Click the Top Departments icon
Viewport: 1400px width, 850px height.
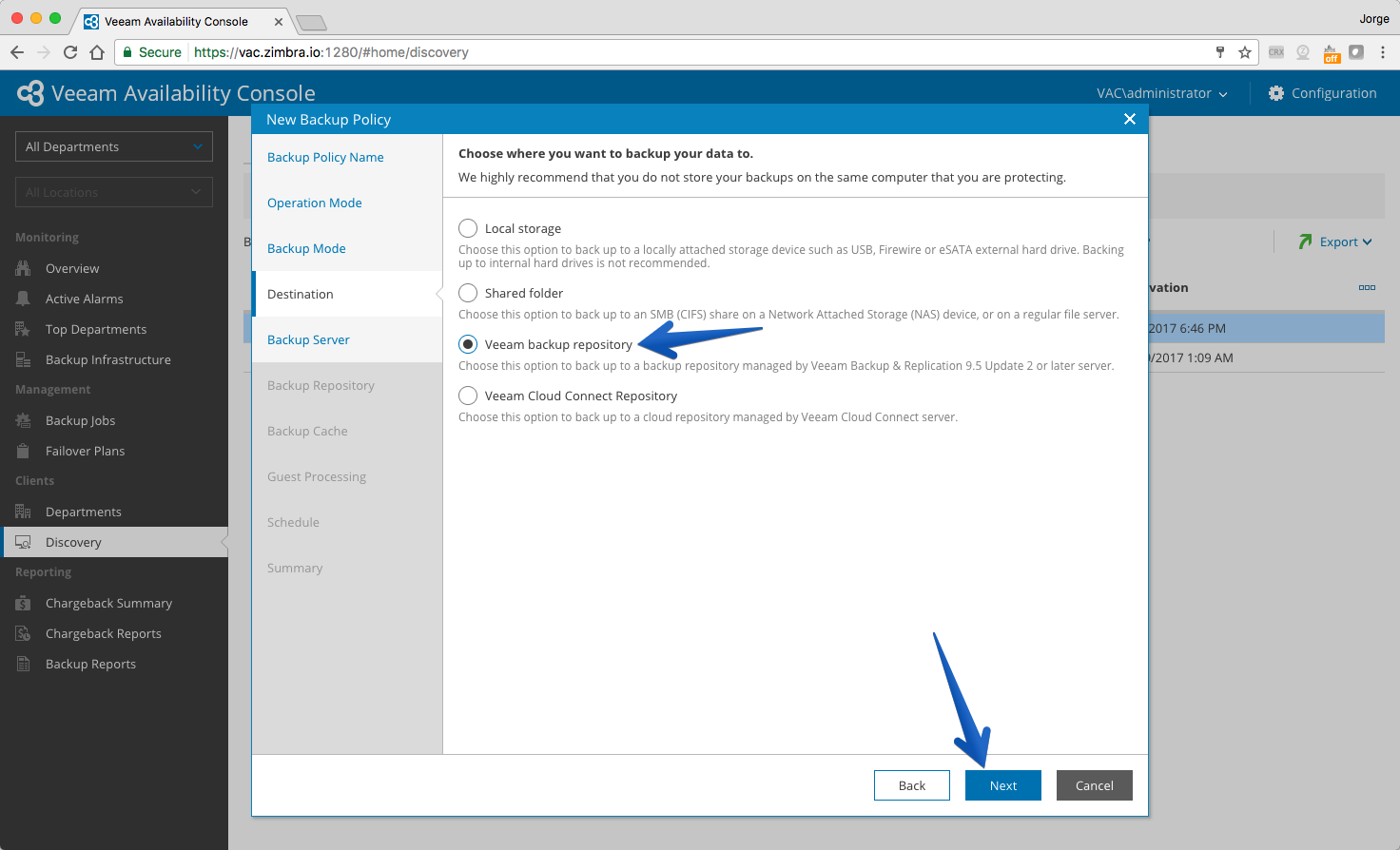click(x=23, y=329)
